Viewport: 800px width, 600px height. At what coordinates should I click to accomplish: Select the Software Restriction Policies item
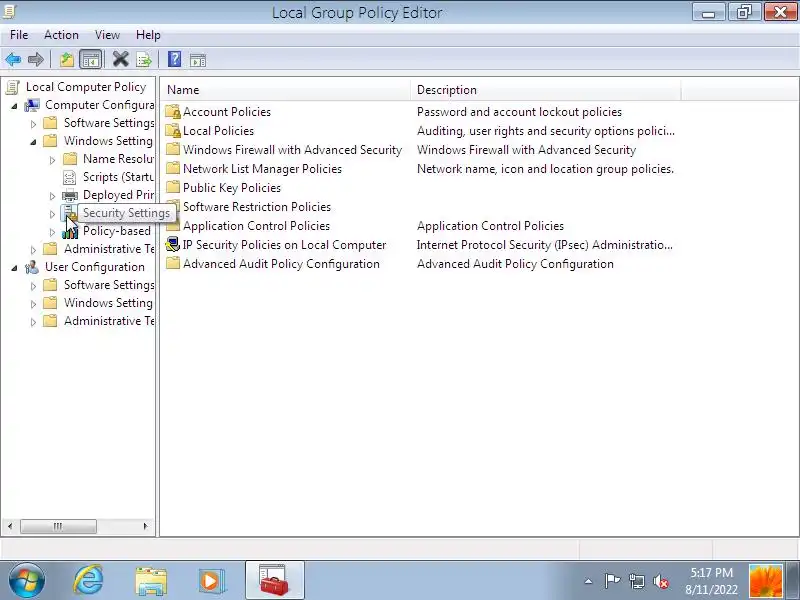point(257,207)
